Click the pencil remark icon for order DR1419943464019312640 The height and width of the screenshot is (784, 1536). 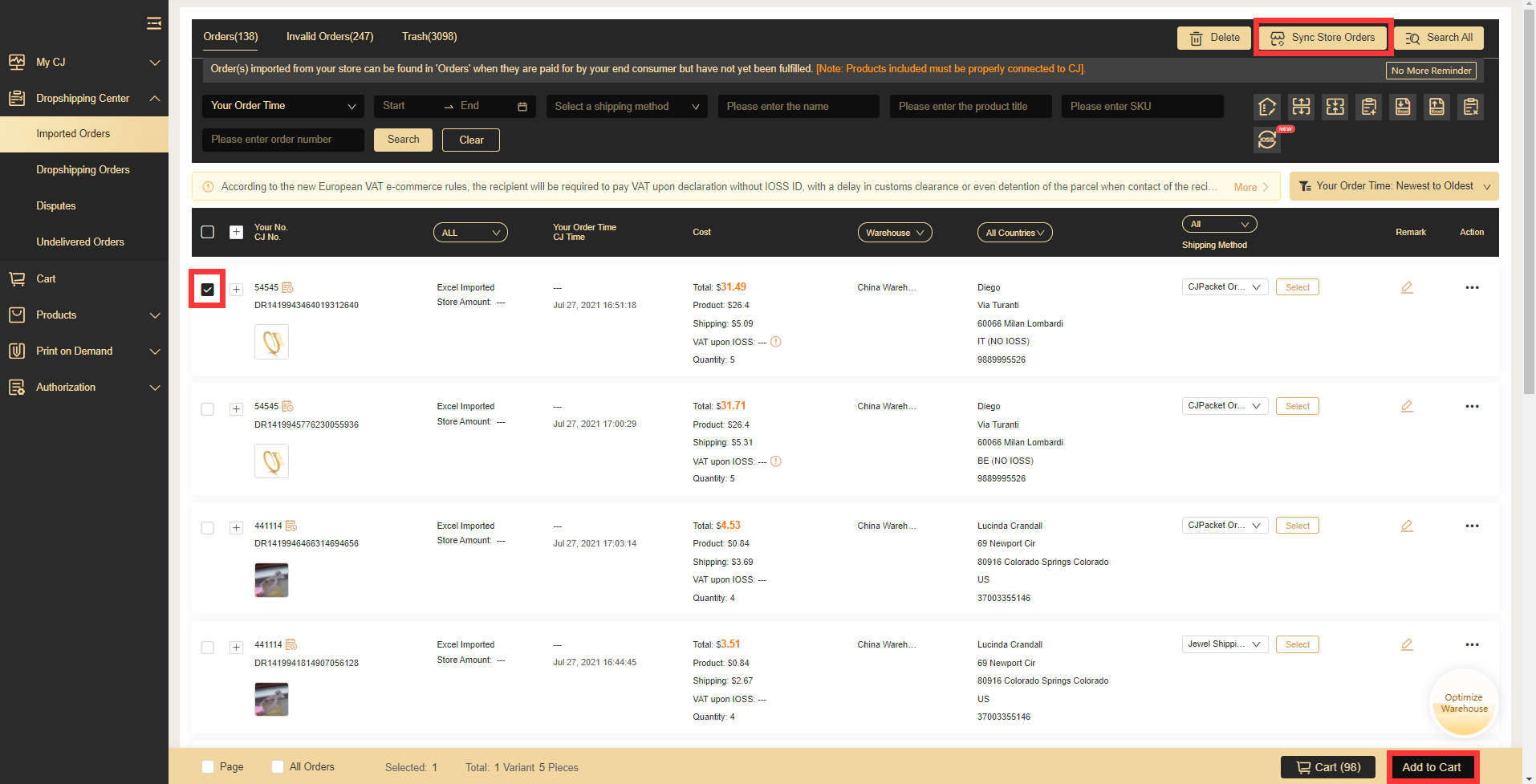(1407, 287)
